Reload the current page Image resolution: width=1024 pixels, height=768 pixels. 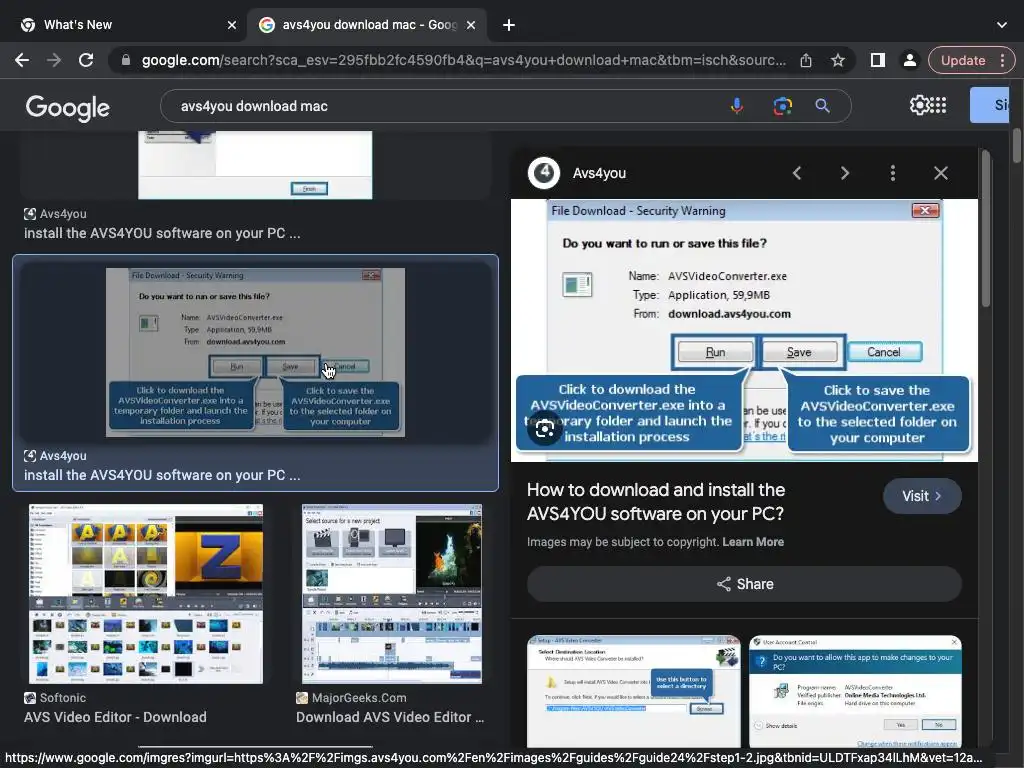(x=86, y=60)
